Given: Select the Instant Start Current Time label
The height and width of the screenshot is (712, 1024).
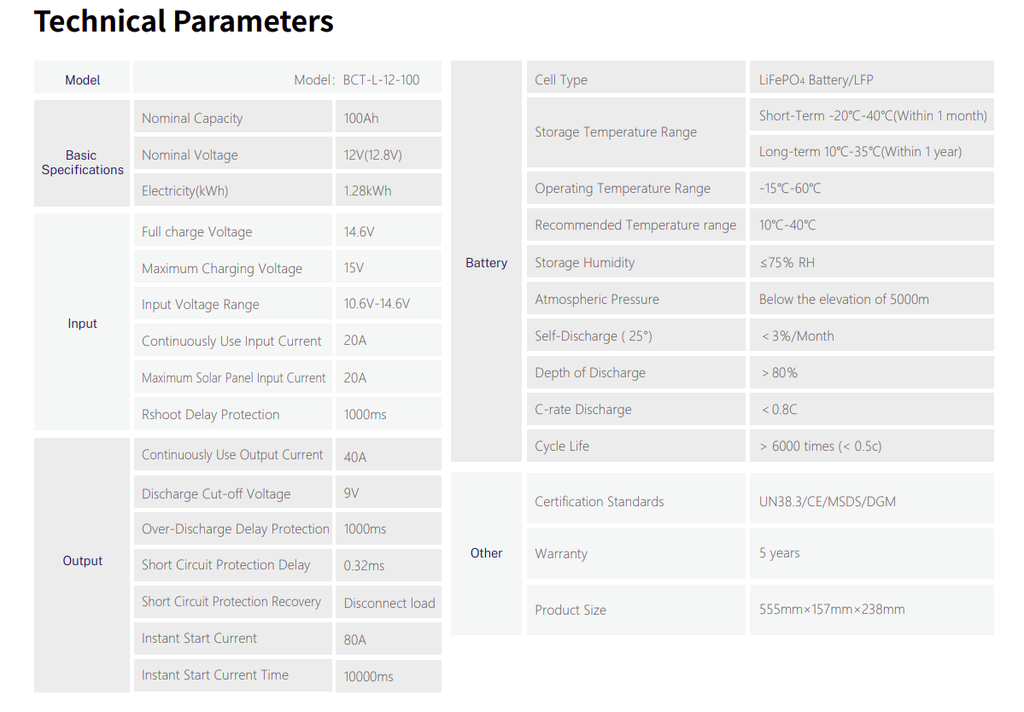Looking at the screenshot, I should coord(215,675).
